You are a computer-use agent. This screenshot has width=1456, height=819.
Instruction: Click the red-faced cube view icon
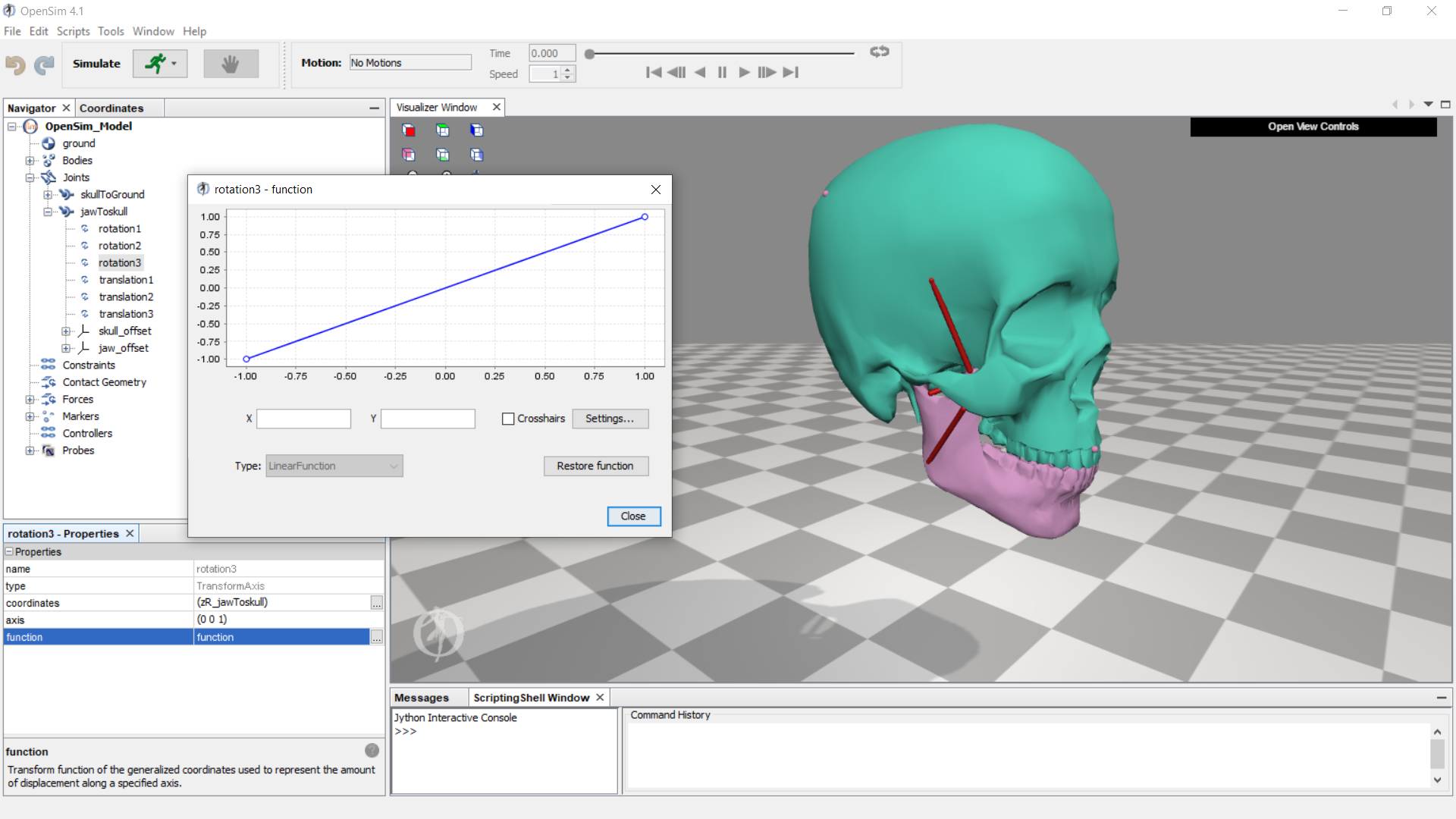click(409, 130)
